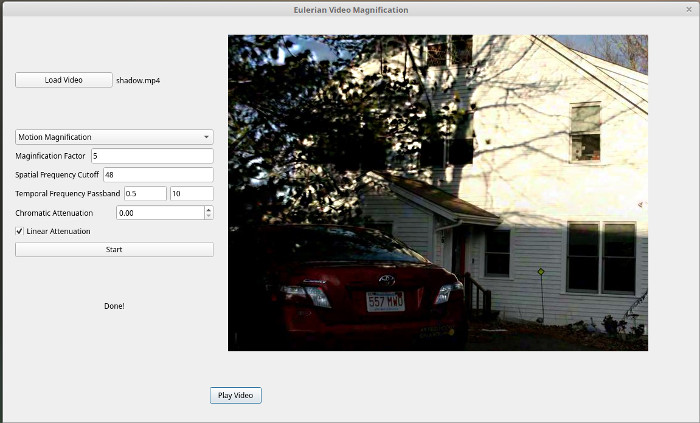Click the Spatial Frequency Cutoff input field
This screenshot has width=700, height=423.
point(157,175)
